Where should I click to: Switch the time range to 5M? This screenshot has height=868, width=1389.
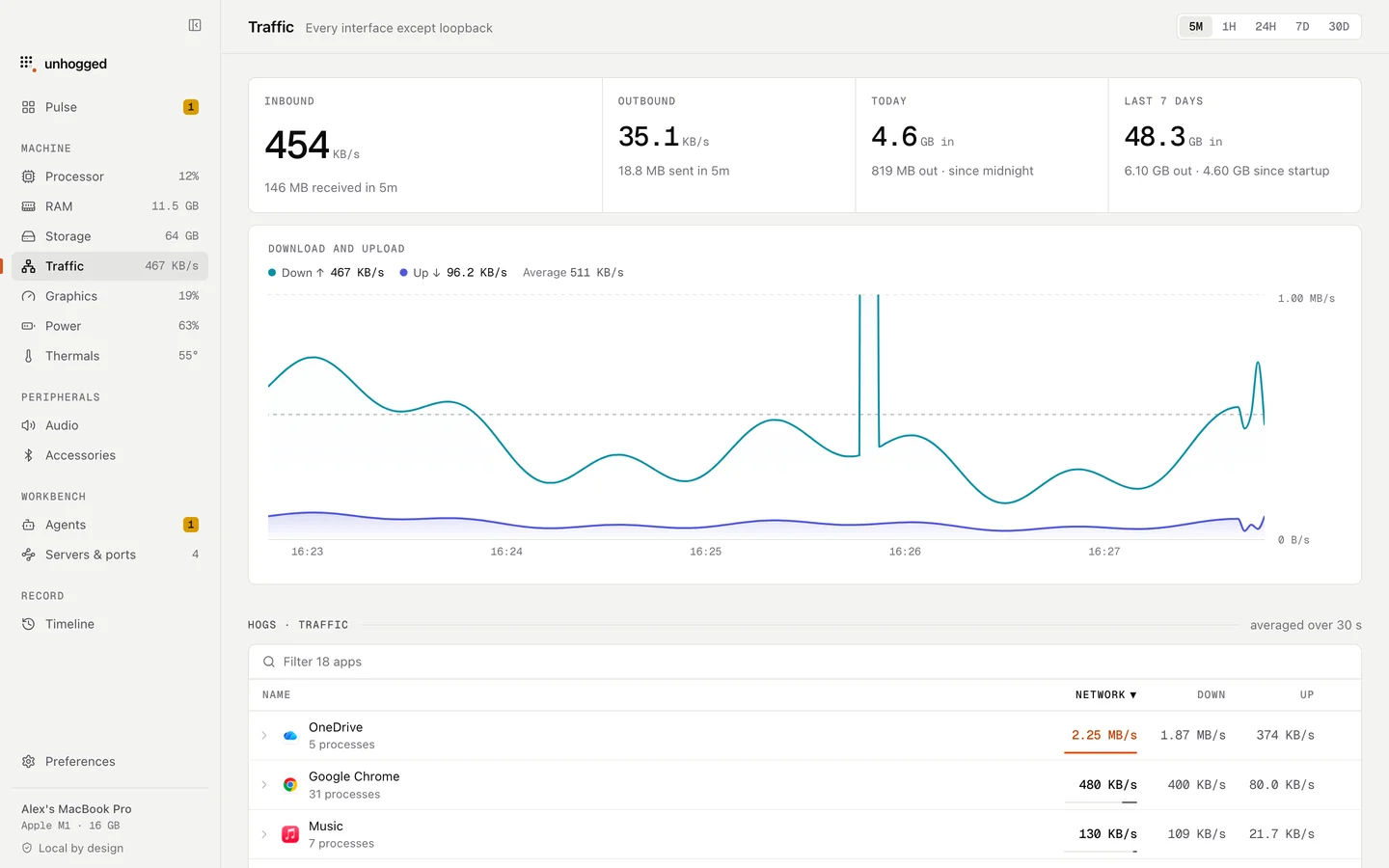tap(1196, 26)
